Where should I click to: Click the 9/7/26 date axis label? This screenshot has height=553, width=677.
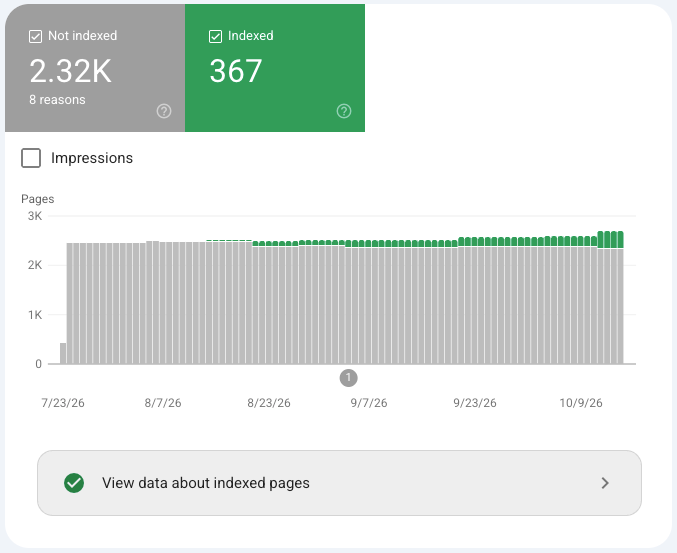click(369, 403)
